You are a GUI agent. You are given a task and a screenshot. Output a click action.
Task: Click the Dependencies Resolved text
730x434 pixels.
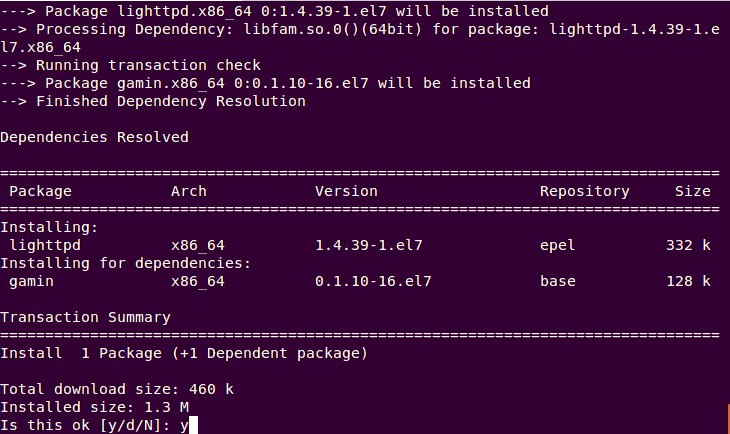tap(94, 137)
